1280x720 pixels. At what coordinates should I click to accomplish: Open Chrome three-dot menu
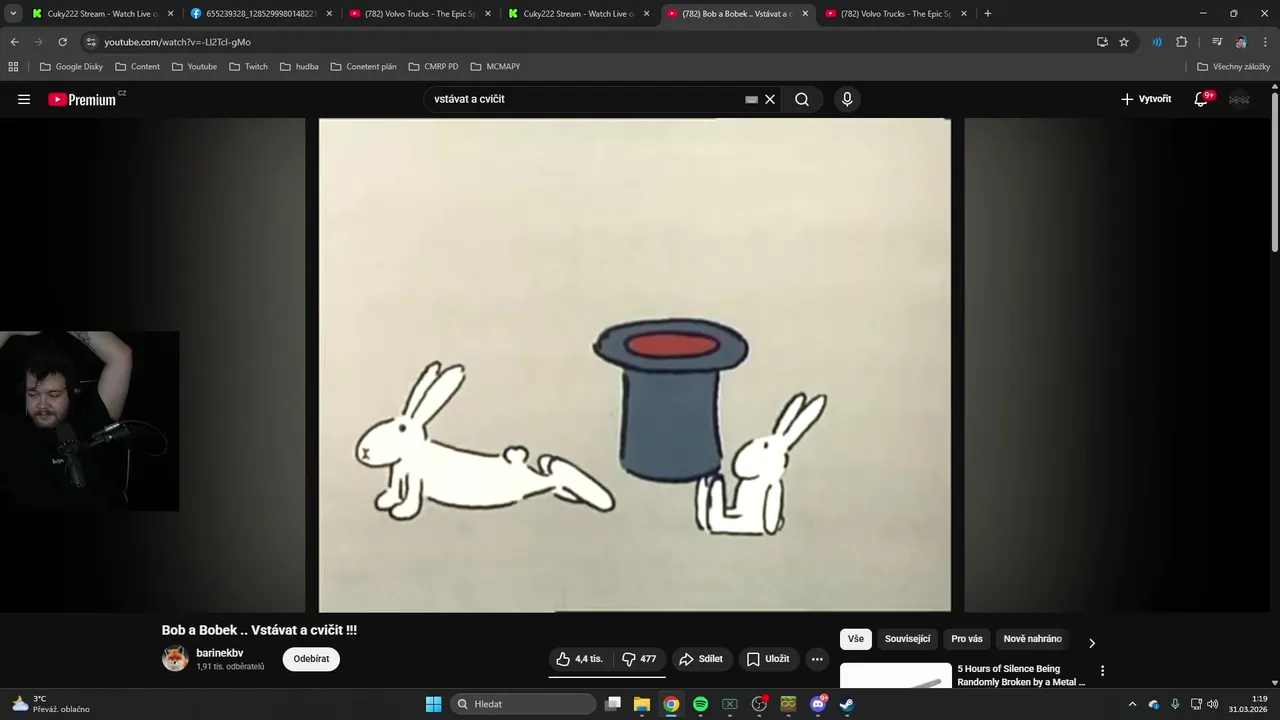pyautogui.click(x=1265, y=42)
